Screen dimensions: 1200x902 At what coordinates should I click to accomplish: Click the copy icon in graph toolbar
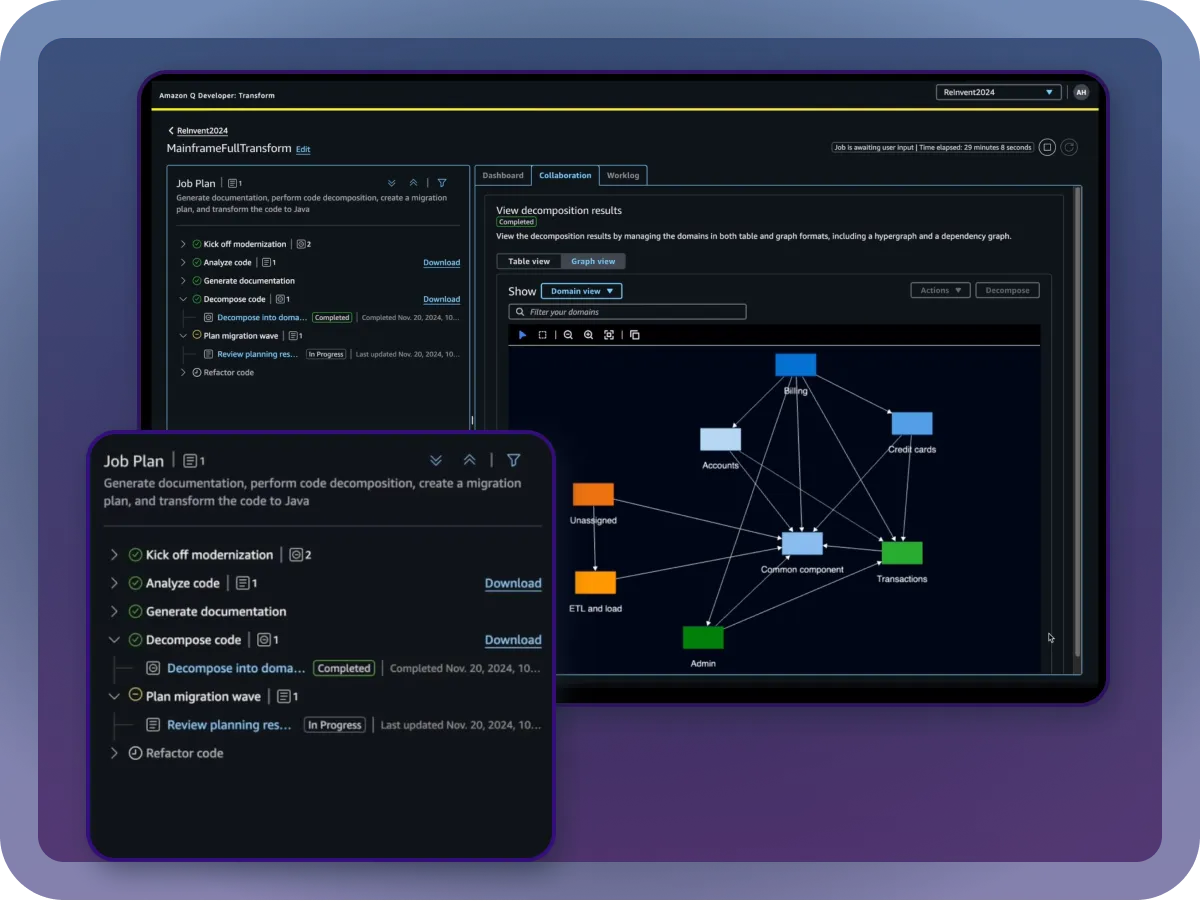[634, 335]
